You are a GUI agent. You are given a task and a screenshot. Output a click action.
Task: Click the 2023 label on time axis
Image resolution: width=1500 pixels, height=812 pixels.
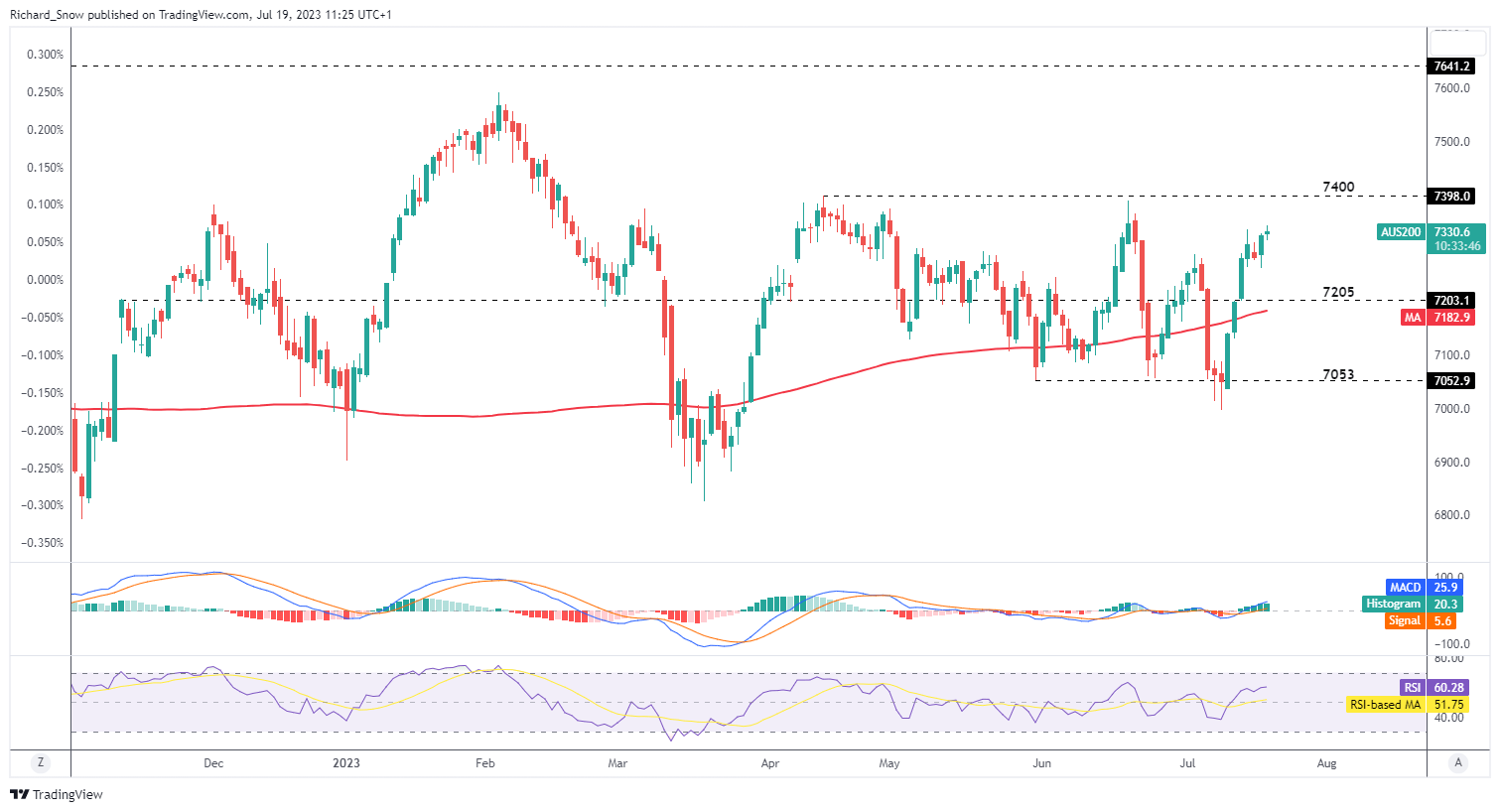346,763
